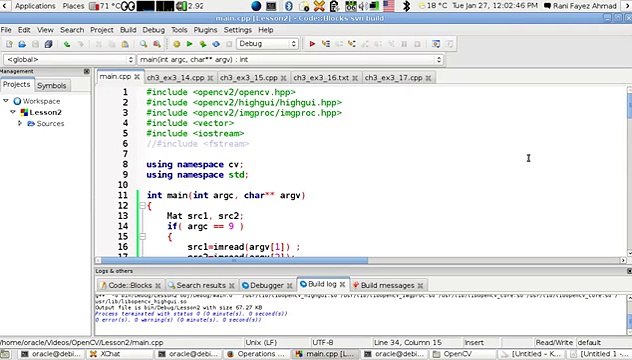The width and height of the screenshot is (632, 360).
Task: Close the Search results log tab
Action: pos(232,285)
